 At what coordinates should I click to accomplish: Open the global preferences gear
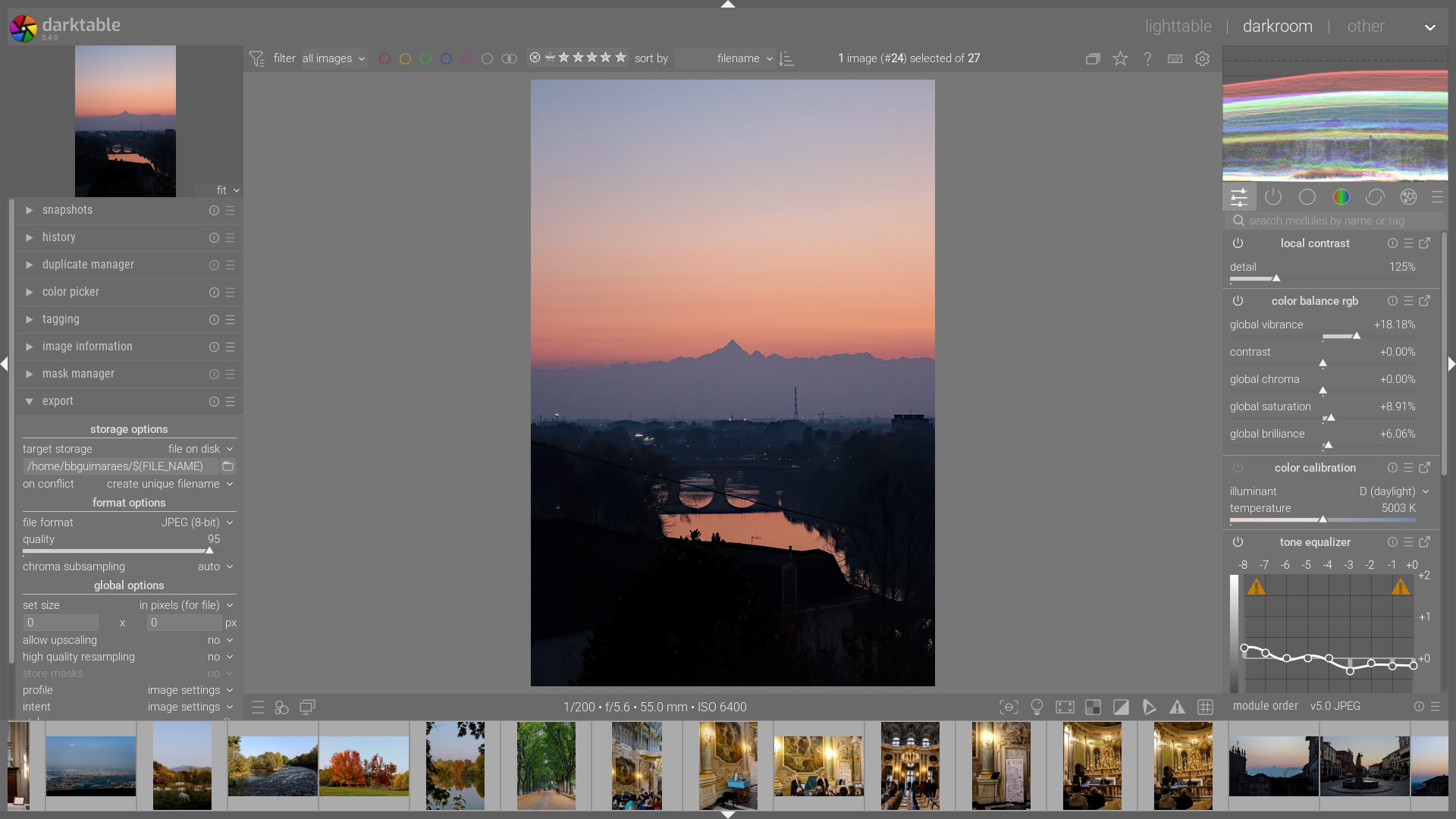point(1202,58)
